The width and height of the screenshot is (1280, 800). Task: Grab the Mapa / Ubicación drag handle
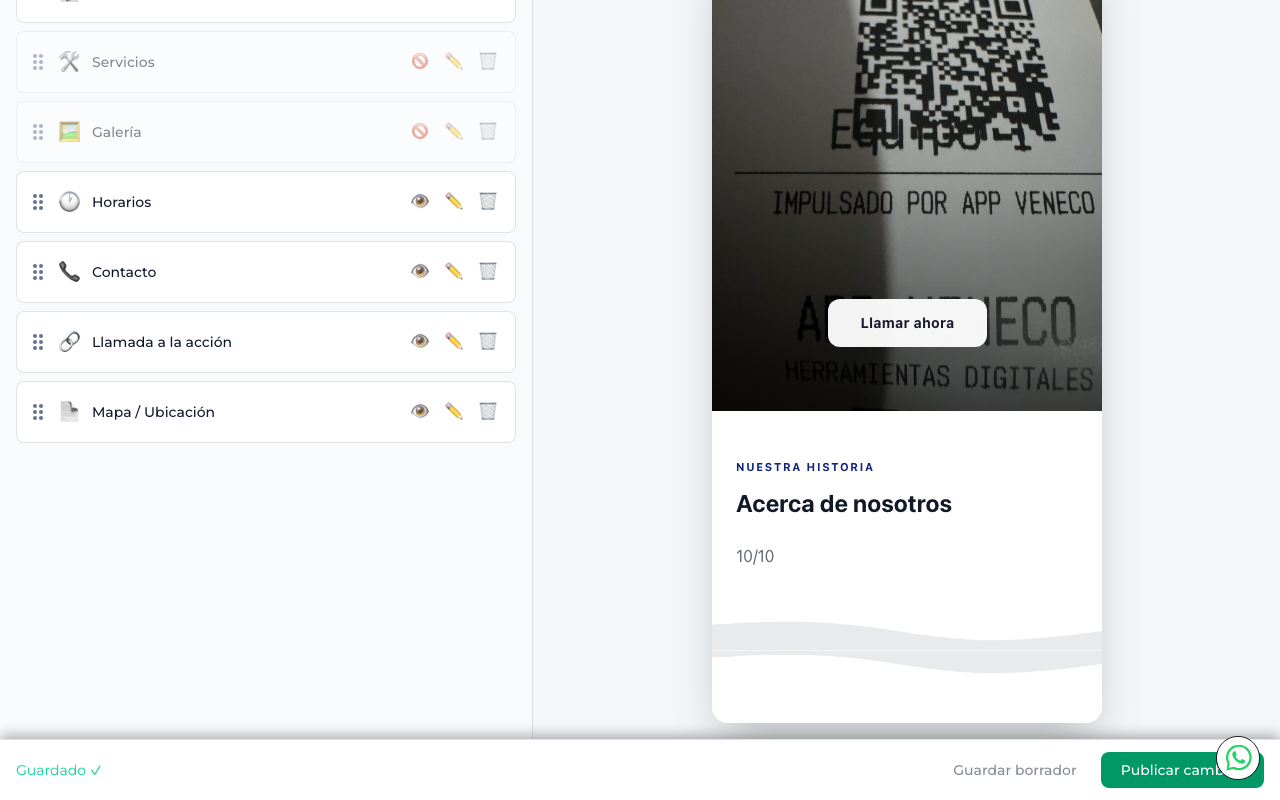tap(38, 412)
